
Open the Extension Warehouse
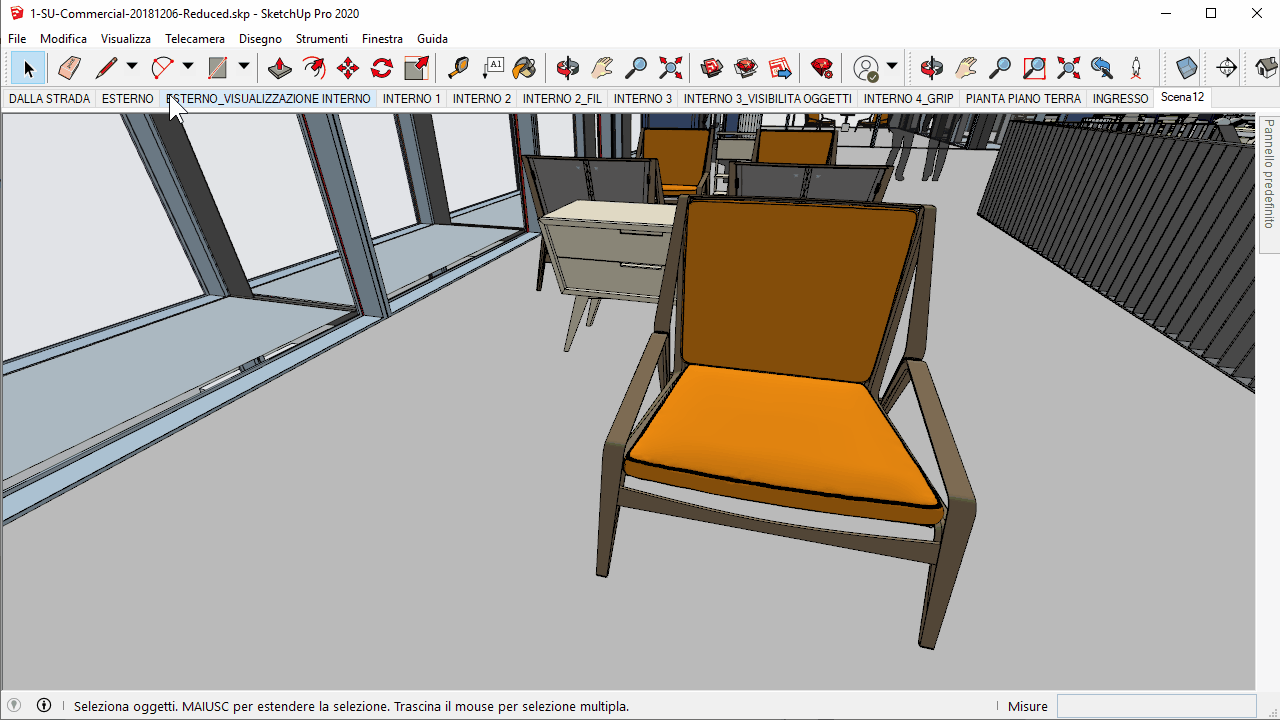[x=746, y=68]
